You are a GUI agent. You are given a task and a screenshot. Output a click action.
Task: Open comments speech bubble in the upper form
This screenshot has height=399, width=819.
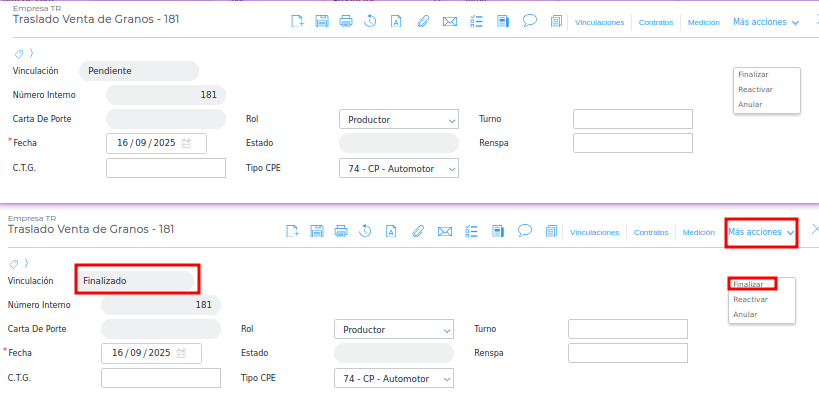(530, 21)
